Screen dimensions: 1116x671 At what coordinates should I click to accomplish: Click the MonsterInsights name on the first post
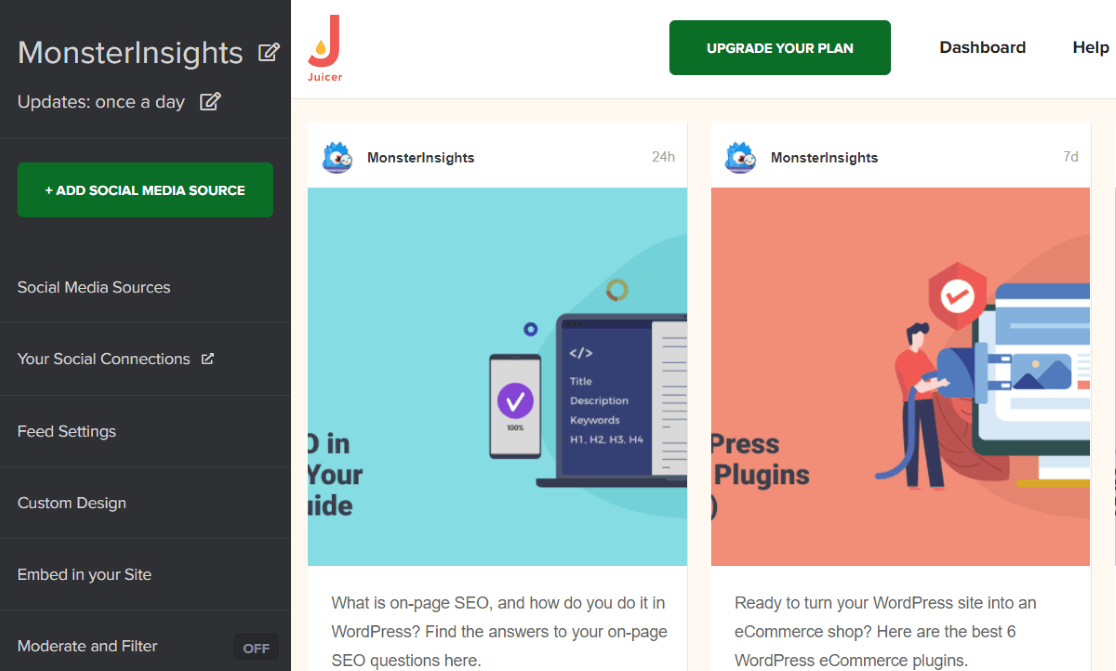click(423, 157)
